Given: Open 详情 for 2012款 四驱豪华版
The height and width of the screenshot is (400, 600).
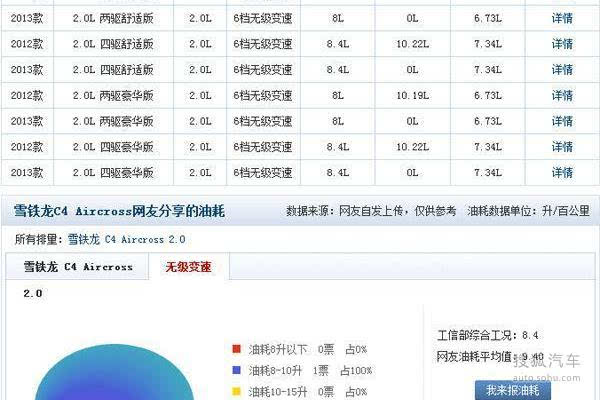Looking at the screenshot, I should tap(562, 146).
